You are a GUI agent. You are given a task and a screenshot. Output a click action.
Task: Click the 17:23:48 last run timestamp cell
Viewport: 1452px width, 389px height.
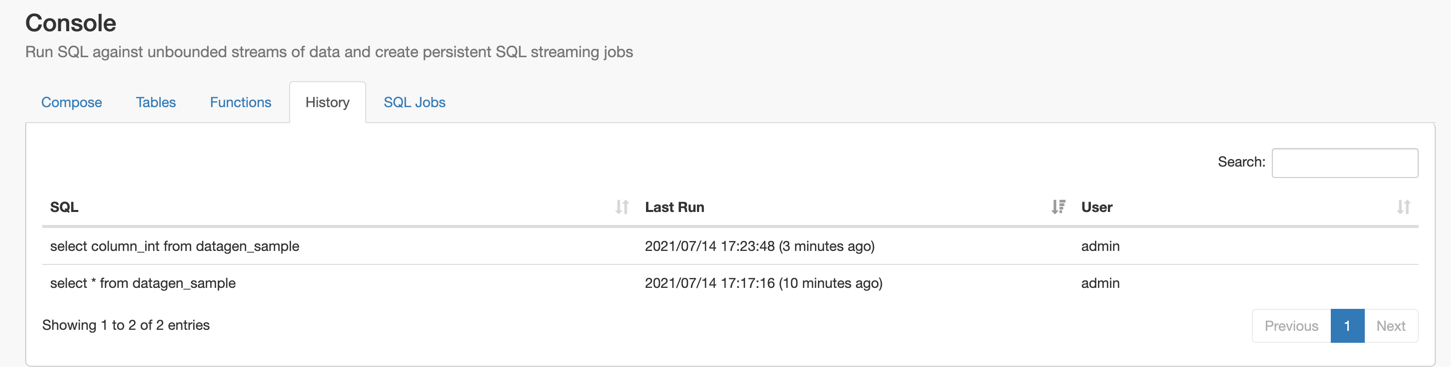coord(760,246)
